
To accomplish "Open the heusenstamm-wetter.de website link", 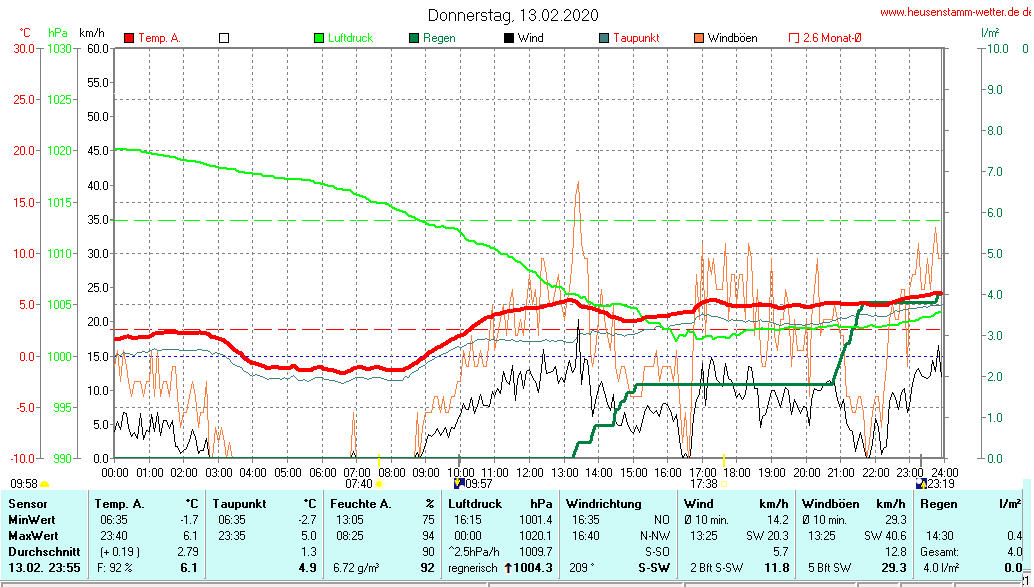I will point(955,13).
